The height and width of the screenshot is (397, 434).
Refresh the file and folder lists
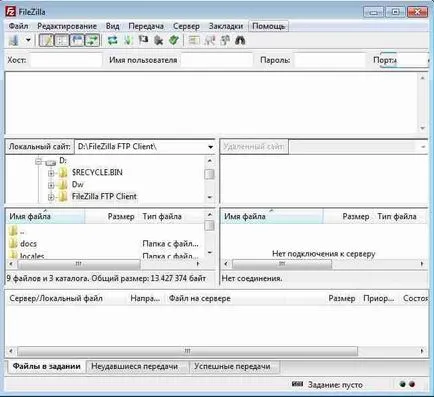113,40
